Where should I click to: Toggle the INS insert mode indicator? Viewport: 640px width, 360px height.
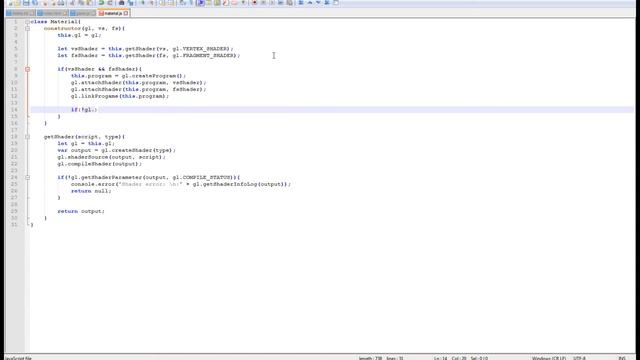click(622, 358)
